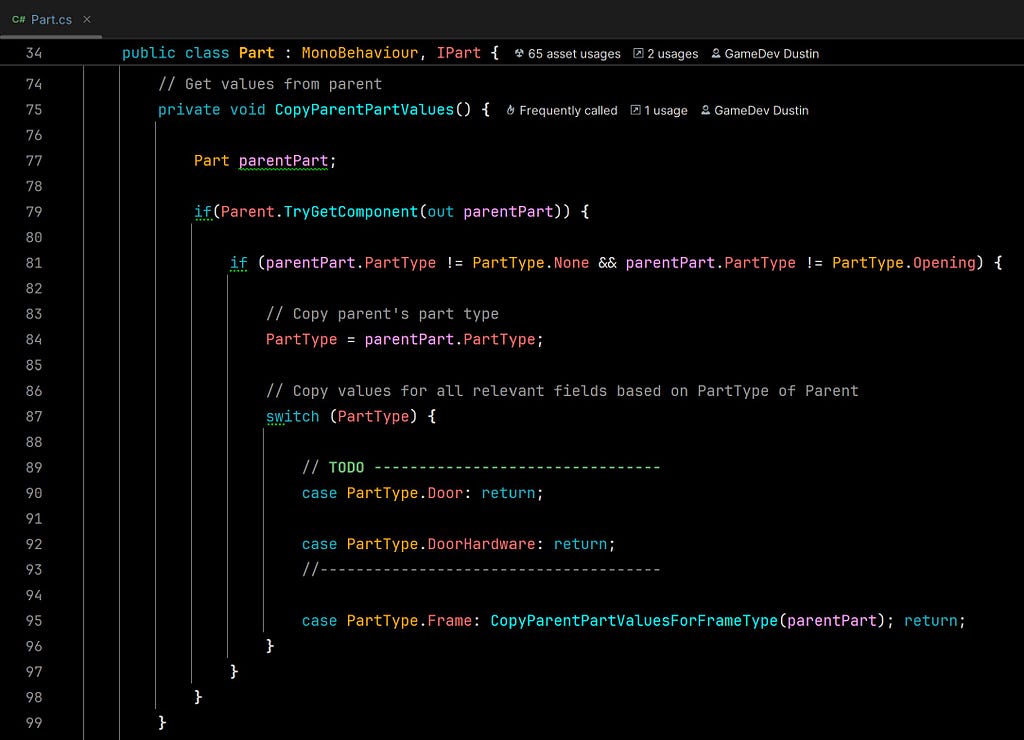Open GameDev Dustin author hint on line 75
The width and height of the screenshot is (1024, 740).
754,110
